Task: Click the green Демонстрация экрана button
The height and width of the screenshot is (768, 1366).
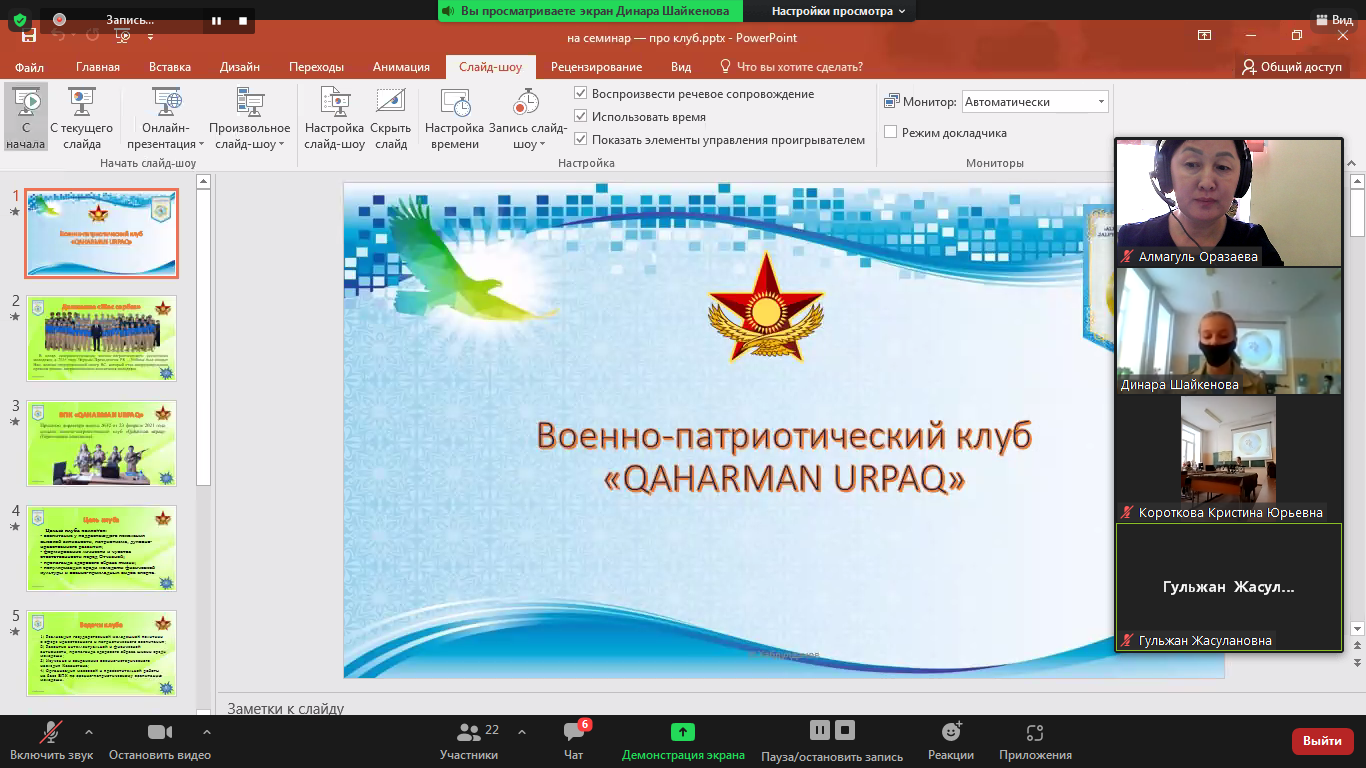Action: click(x=682, y=733)
